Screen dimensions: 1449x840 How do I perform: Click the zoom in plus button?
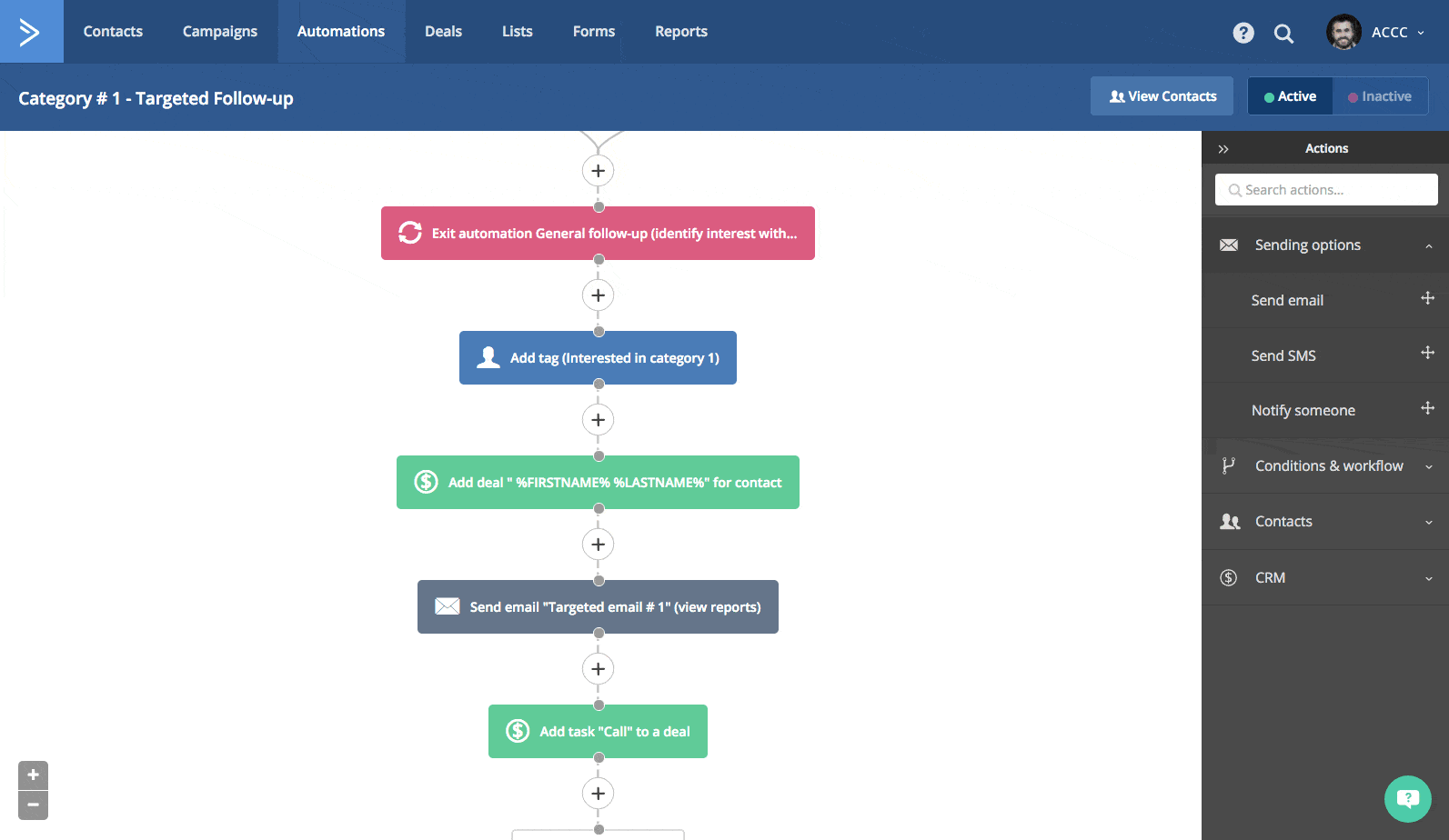pyautogui.click(x=33, y=775)
